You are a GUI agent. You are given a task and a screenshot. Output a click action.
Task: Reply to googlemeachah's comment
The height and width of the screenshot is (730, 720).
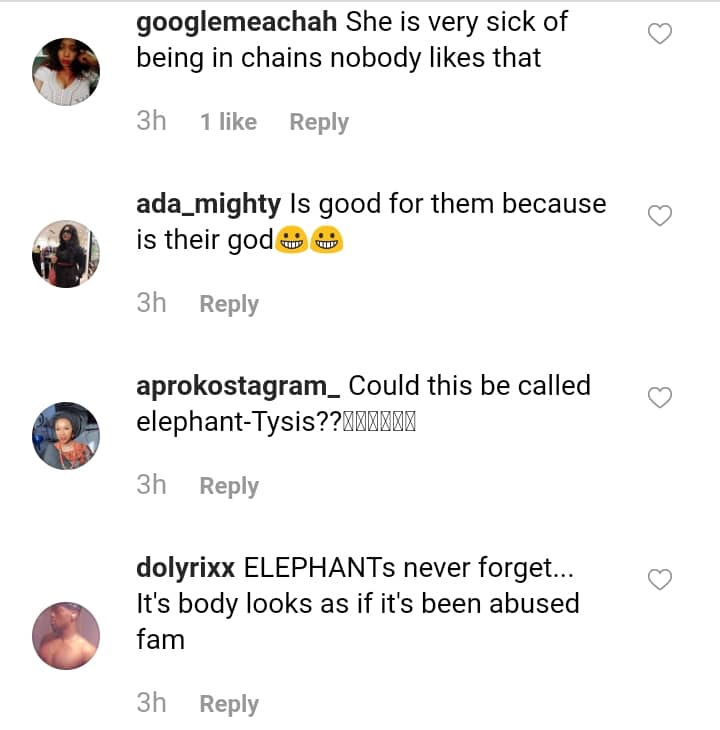319,122
